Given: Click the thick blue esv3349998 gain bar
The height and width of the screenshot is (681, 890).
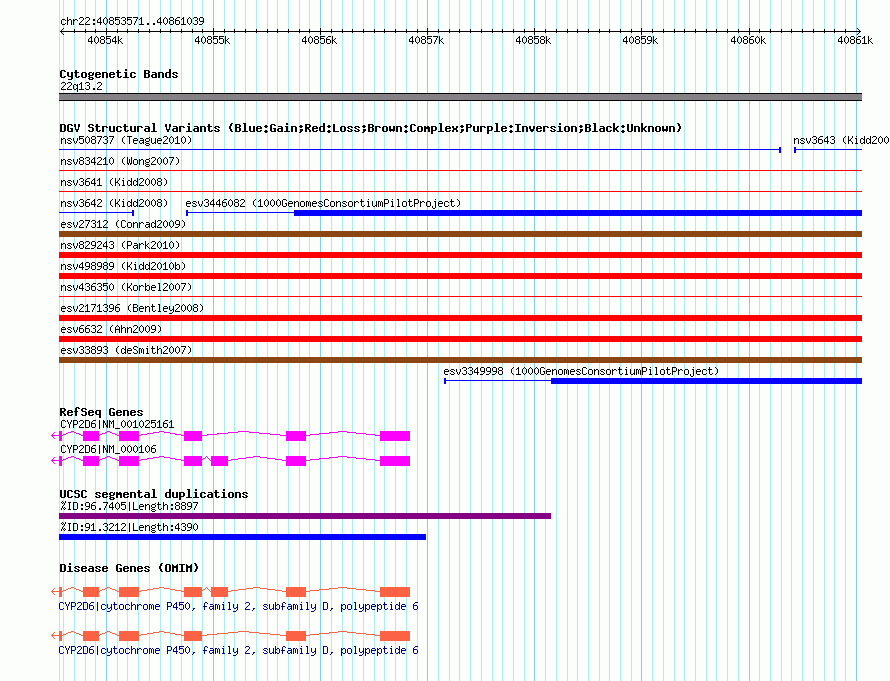Looking at the screenshot, I should pyautogui.click(x=707, y=381).
